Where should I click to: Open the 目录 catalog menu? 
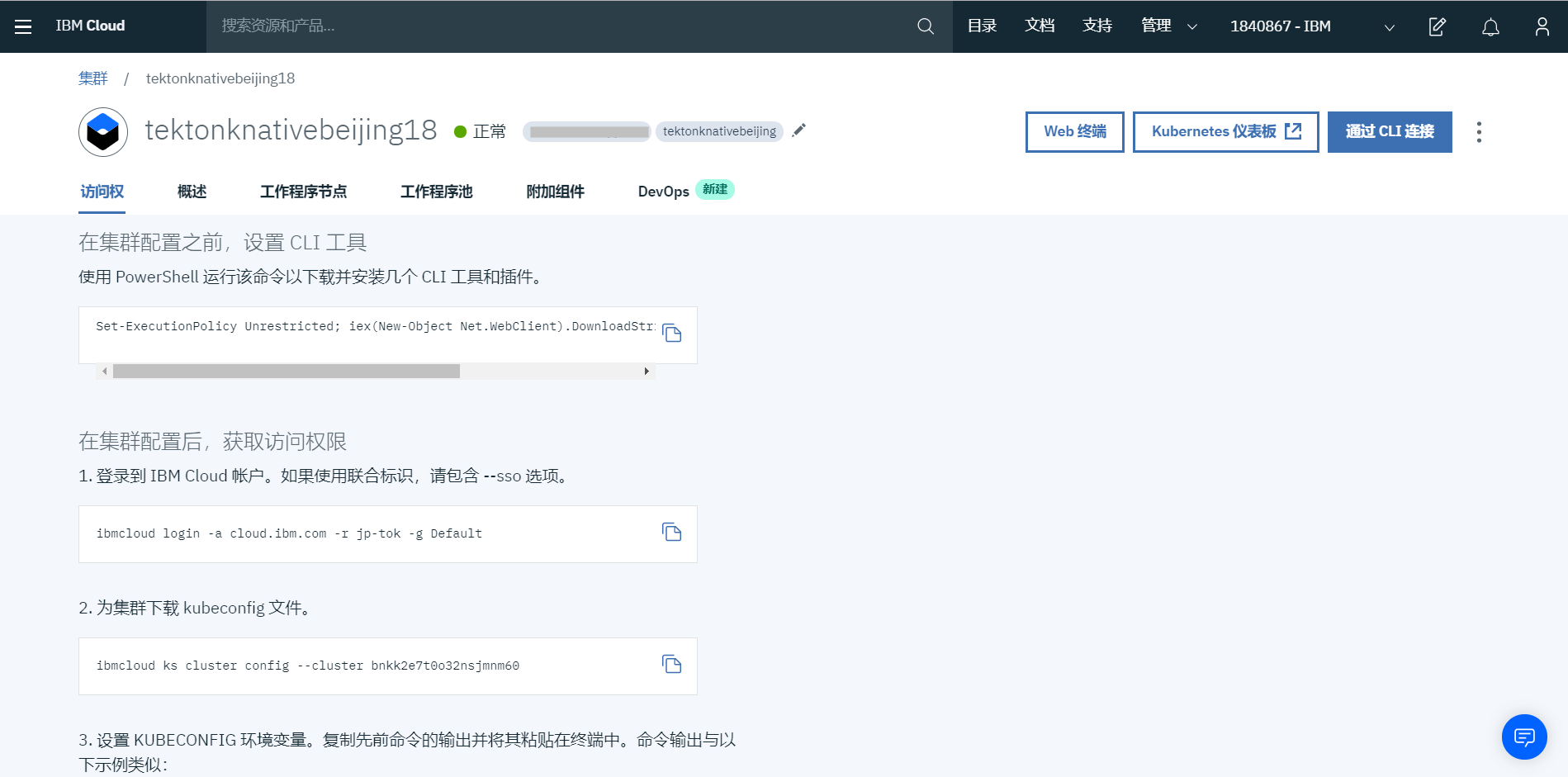coord(982,26)
